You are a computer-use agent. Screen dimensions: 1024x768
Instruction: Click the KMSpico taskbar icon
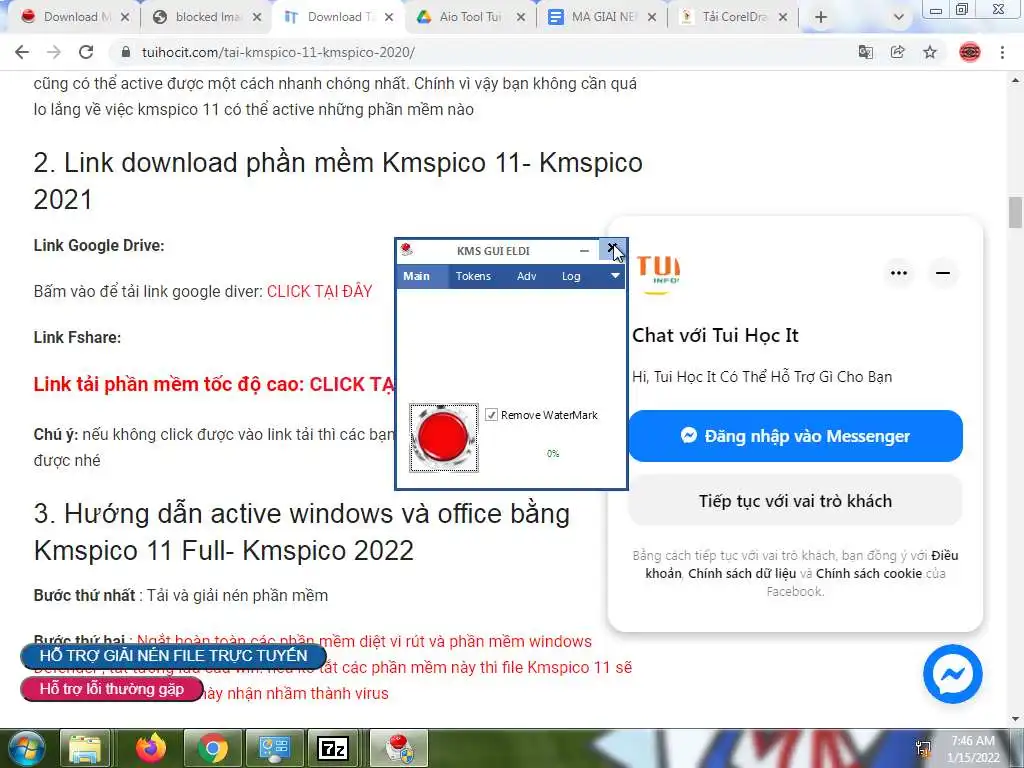tap(399, 748)
